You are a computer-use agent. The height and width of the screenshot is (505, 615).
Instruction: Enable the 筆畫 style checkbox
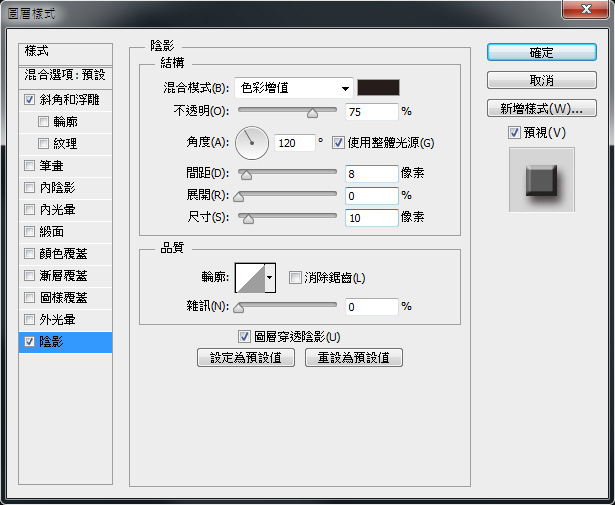click(29, 165)
